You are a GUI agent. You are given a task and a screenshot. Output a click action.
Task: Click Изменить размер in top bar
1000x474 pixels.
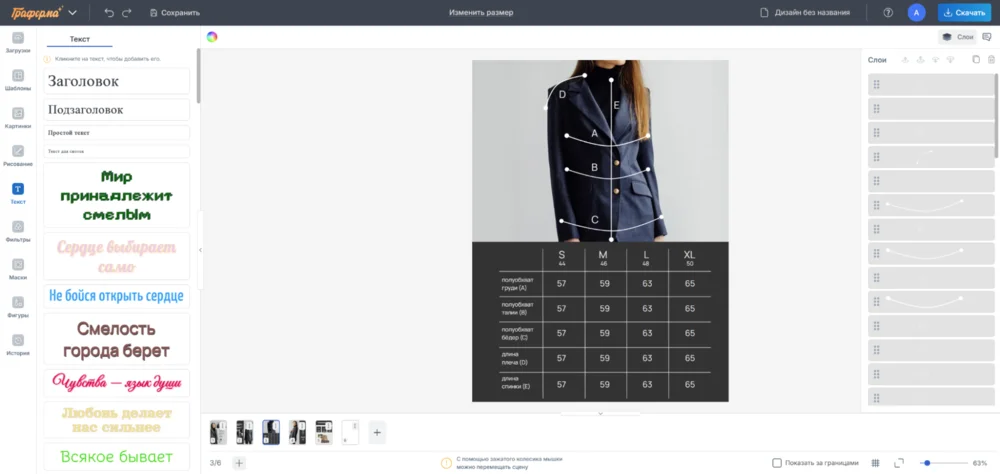481,13
